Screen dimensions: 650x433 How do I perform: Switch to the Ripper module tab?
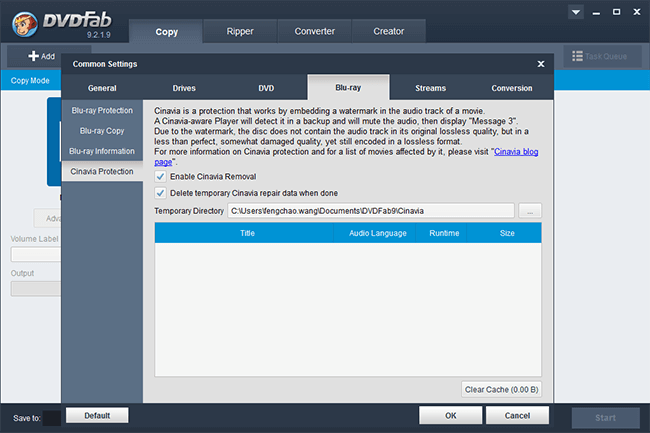(240, 31)
